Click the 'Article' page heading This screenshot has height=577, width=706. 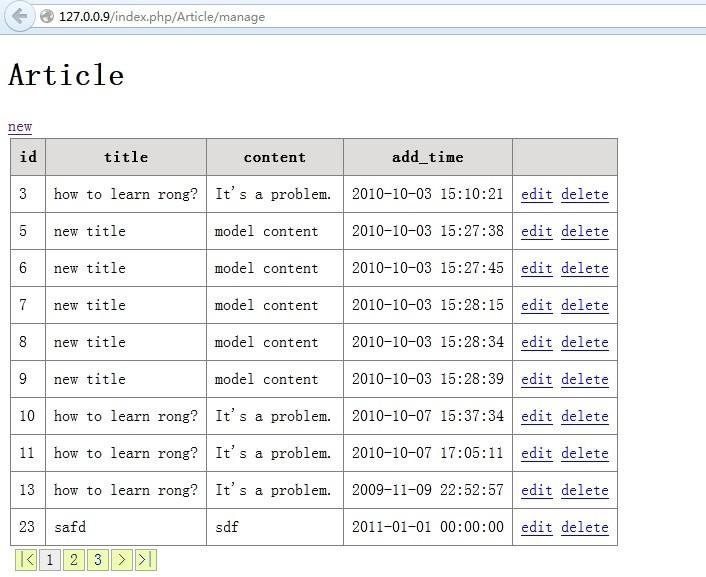coord(66,75)
